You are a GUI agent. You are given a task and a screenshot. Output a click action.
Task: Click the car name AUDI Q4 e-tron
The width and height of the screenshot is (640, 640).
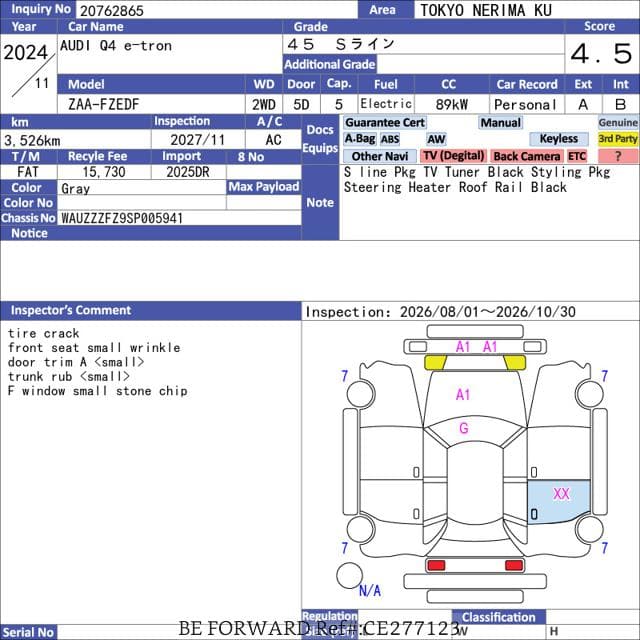[x=116, y=46]
